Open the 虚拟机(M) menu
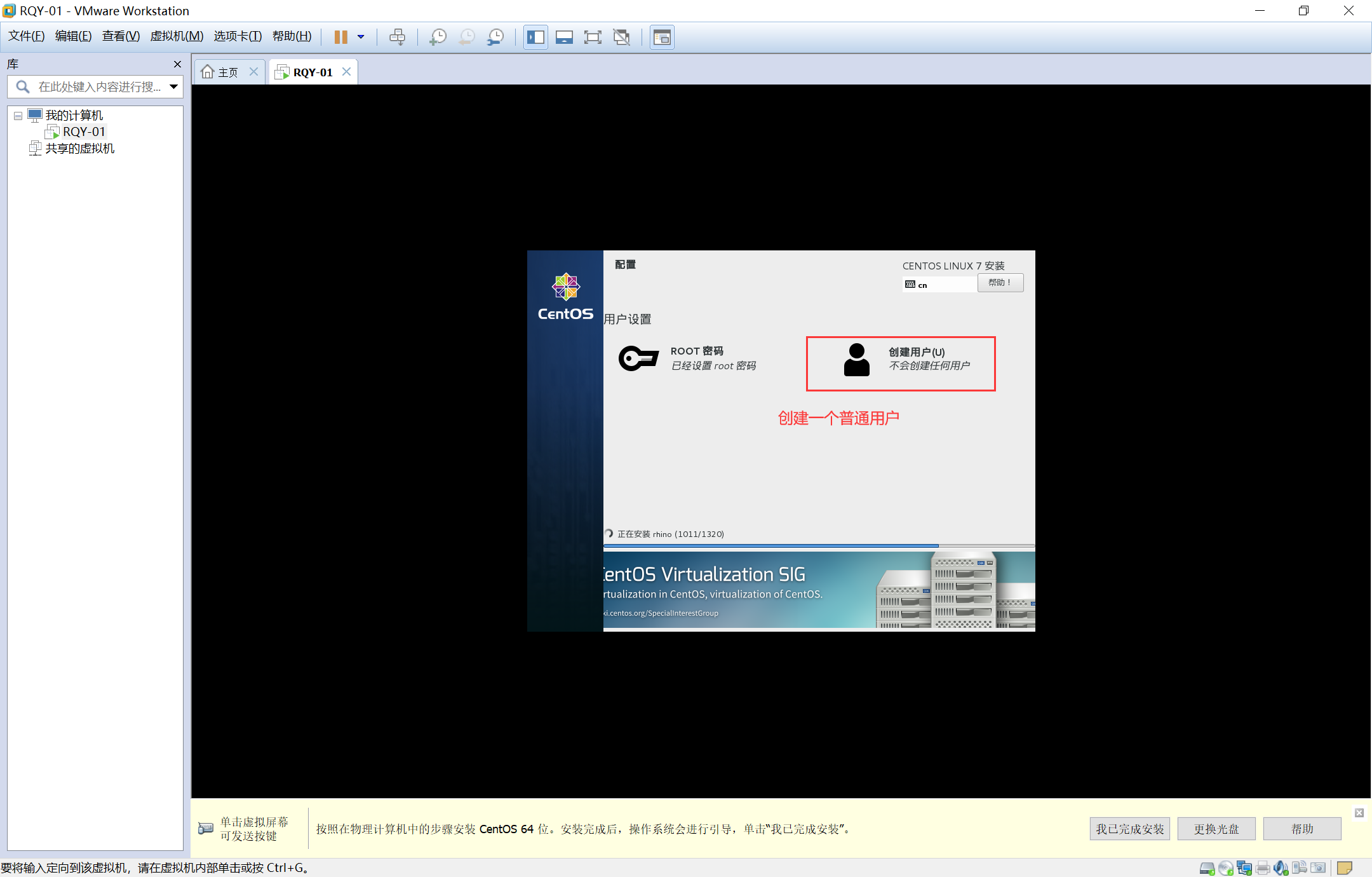 tap(177, 36)
